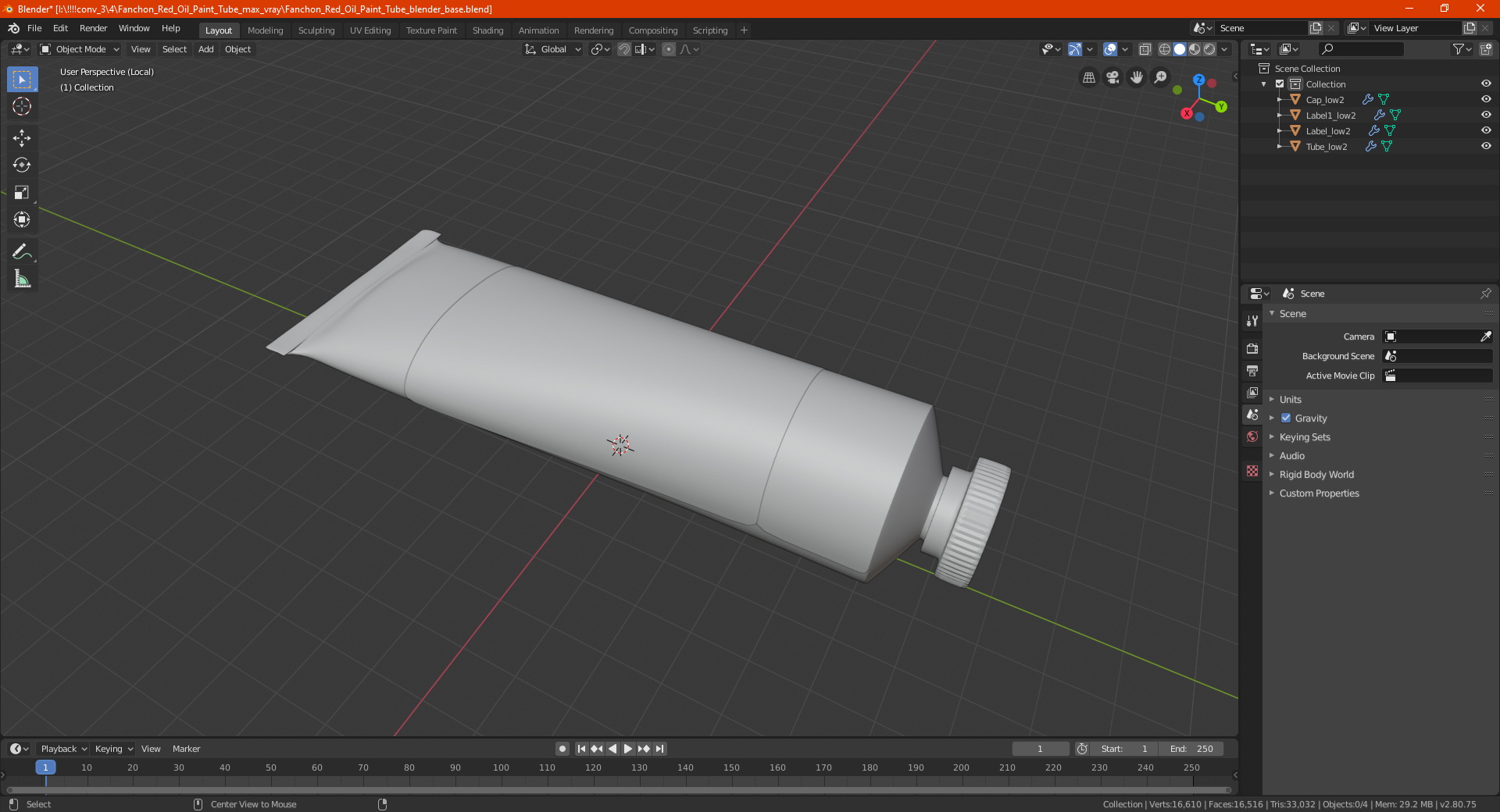Viewport: 1500px width, 812px height.
Task: Open the Output properties tab icon
Action: 1252,370
